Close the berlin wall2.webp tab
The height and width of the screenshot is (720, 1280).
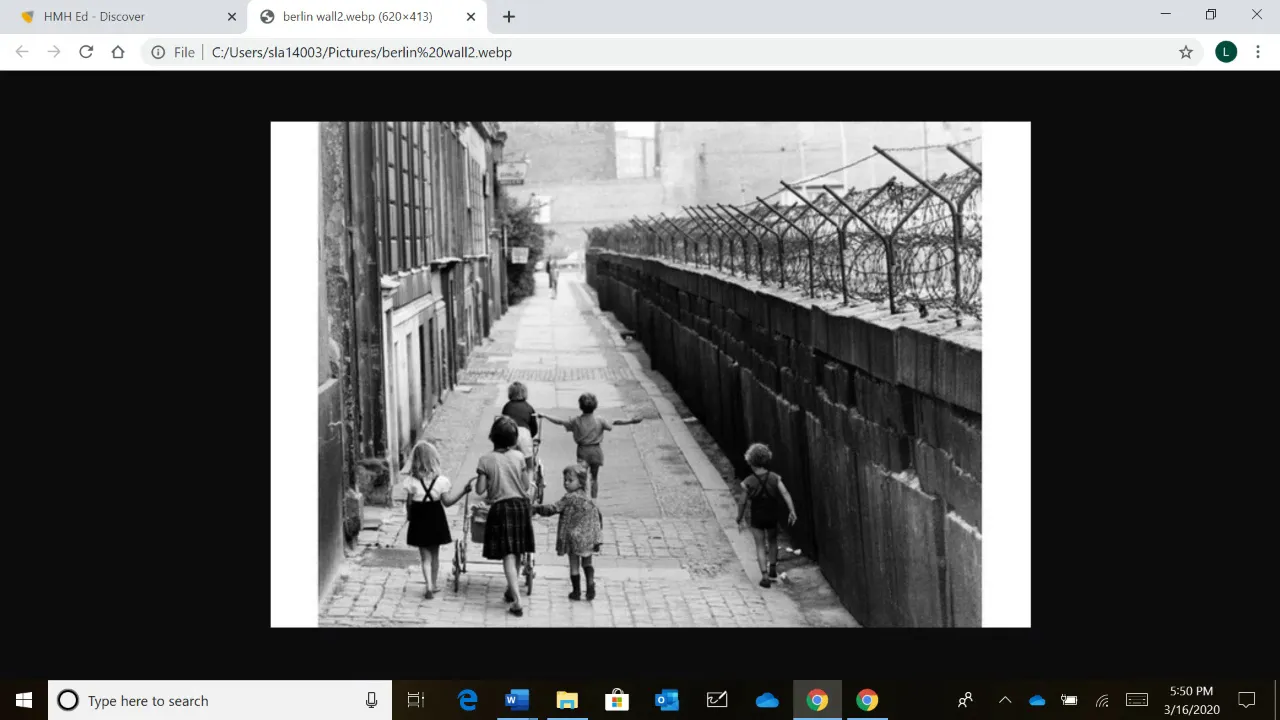(471, 17)
